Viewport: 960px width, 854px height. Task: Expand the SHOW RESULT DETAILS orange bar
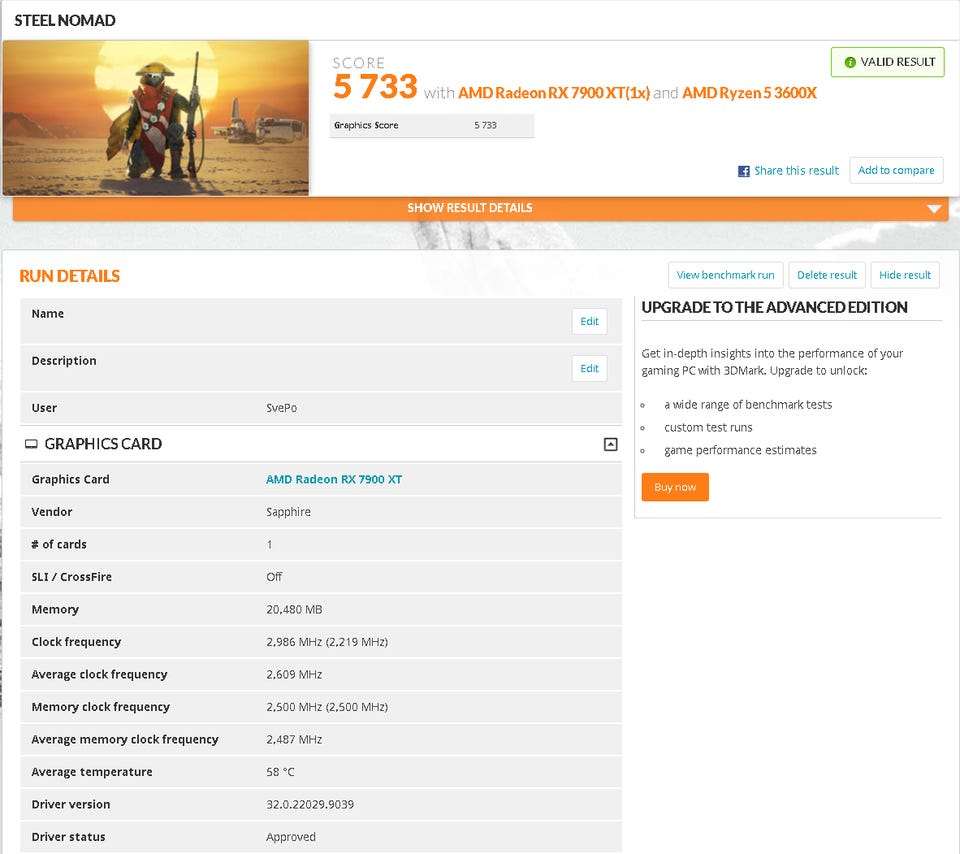(481, 208)
